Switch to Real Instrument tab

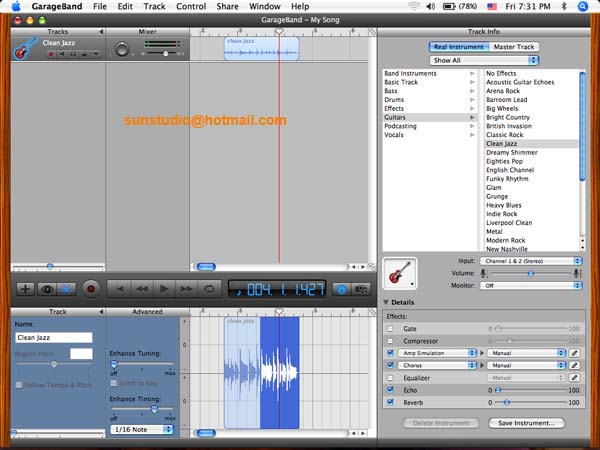[x=459, y=47]
